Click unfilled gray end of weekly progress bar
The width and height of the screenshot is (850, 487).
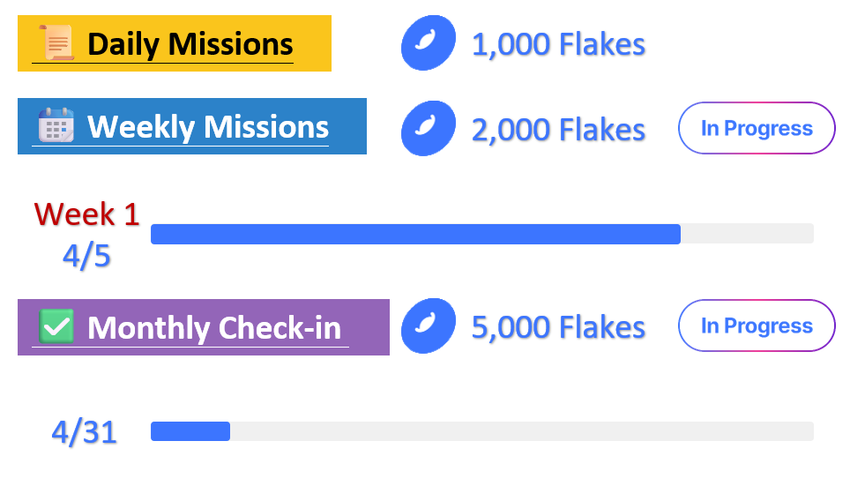747,234
